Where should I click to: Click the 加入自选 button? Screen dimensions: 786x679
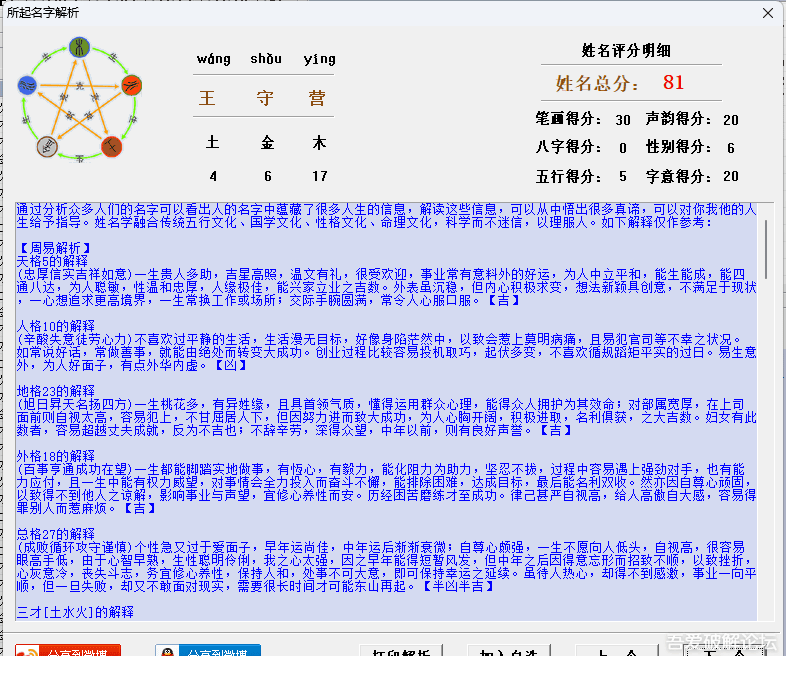(x=509, y=651)
